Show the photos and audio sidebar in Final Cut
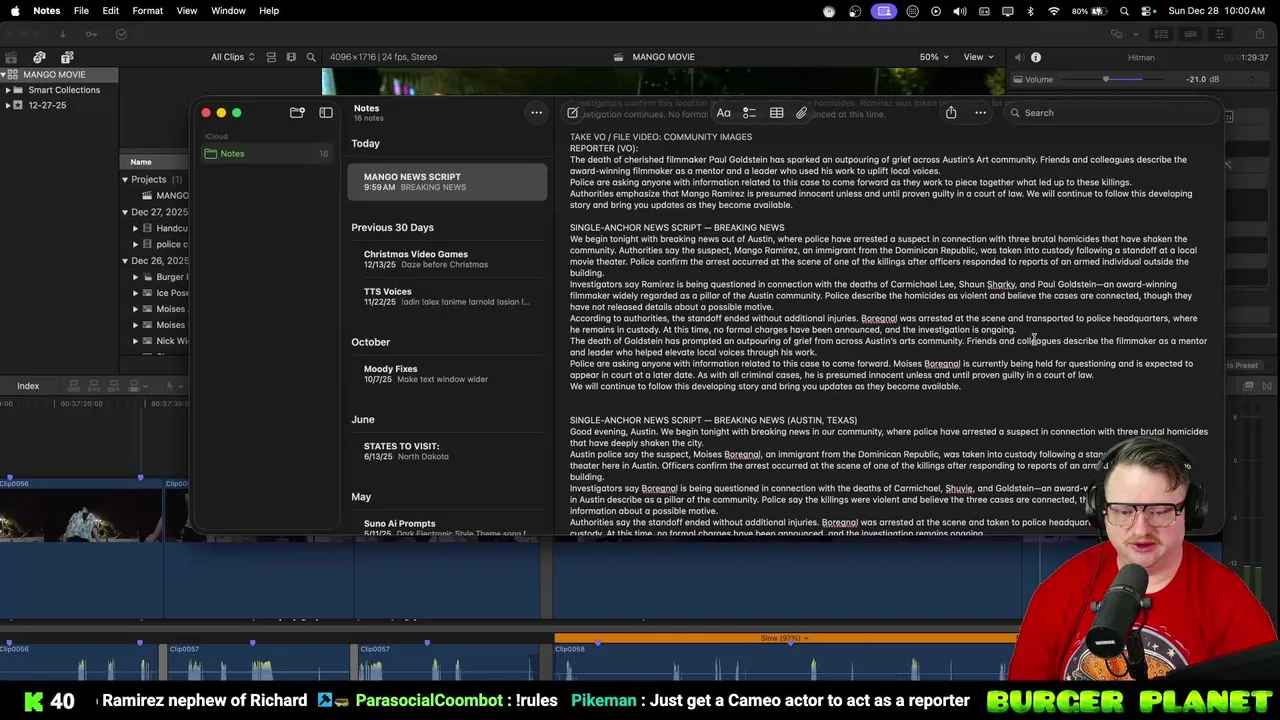 (39, 57)
